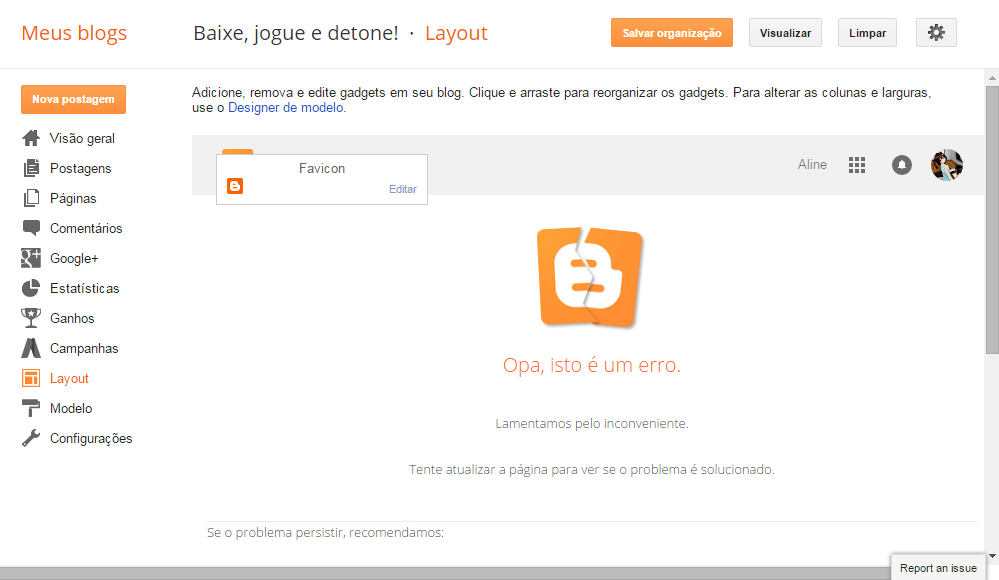This screenshot has width=999, height=580.
Task: Select the Ganhos menu label
Action: (72, 318)
